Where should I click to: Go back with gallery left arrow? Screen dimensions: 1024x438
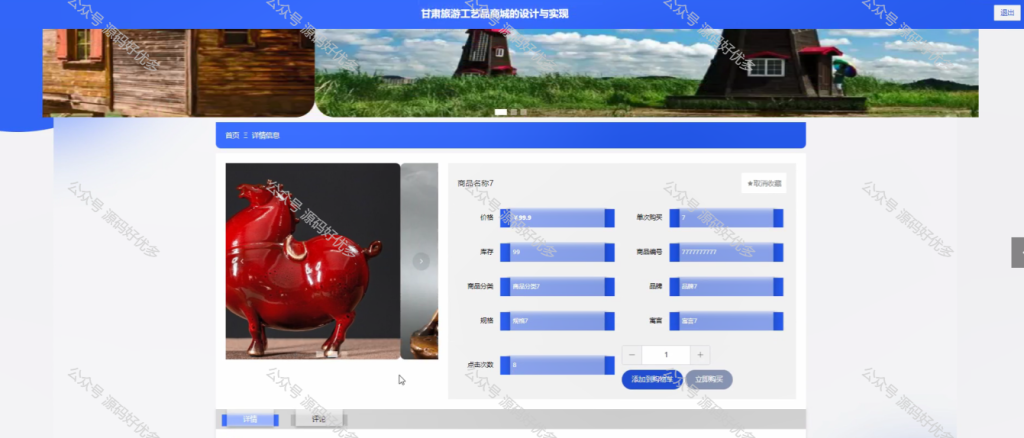[x=242, y=261]
